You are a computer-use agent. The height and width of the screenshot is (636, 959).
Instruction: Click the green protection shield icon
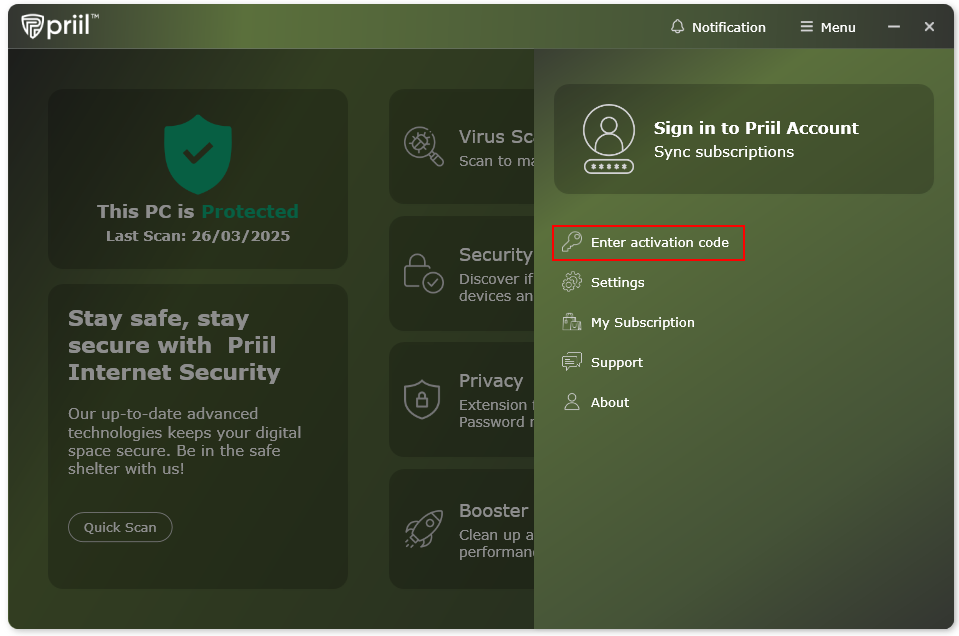point(198,154)
